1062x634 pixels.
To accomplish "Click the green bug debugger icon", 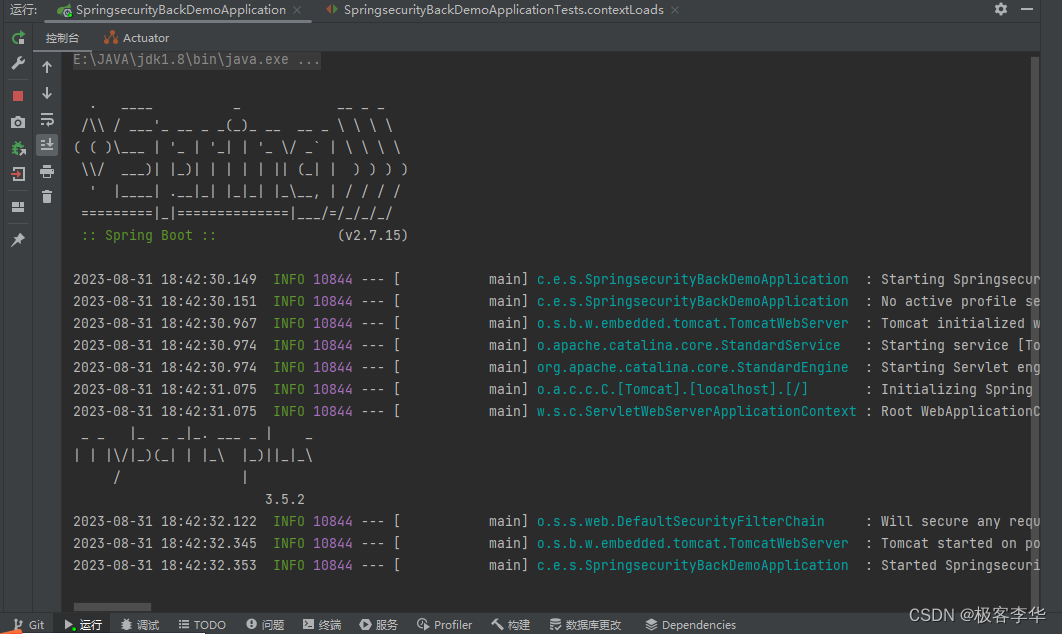I will tap(18, 148).
